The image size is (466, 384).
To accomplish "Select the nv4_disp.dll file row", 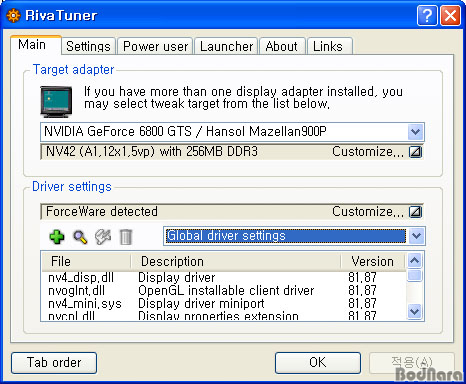I will 223,277.
